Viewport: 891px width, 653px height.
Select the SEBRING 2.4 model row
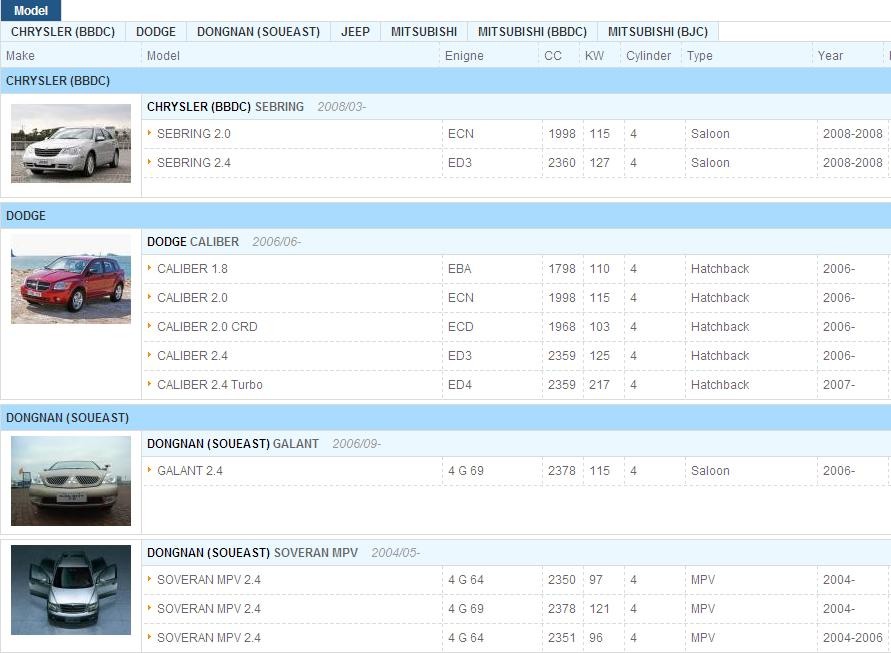pyautogui.click(x=193, y=163)
